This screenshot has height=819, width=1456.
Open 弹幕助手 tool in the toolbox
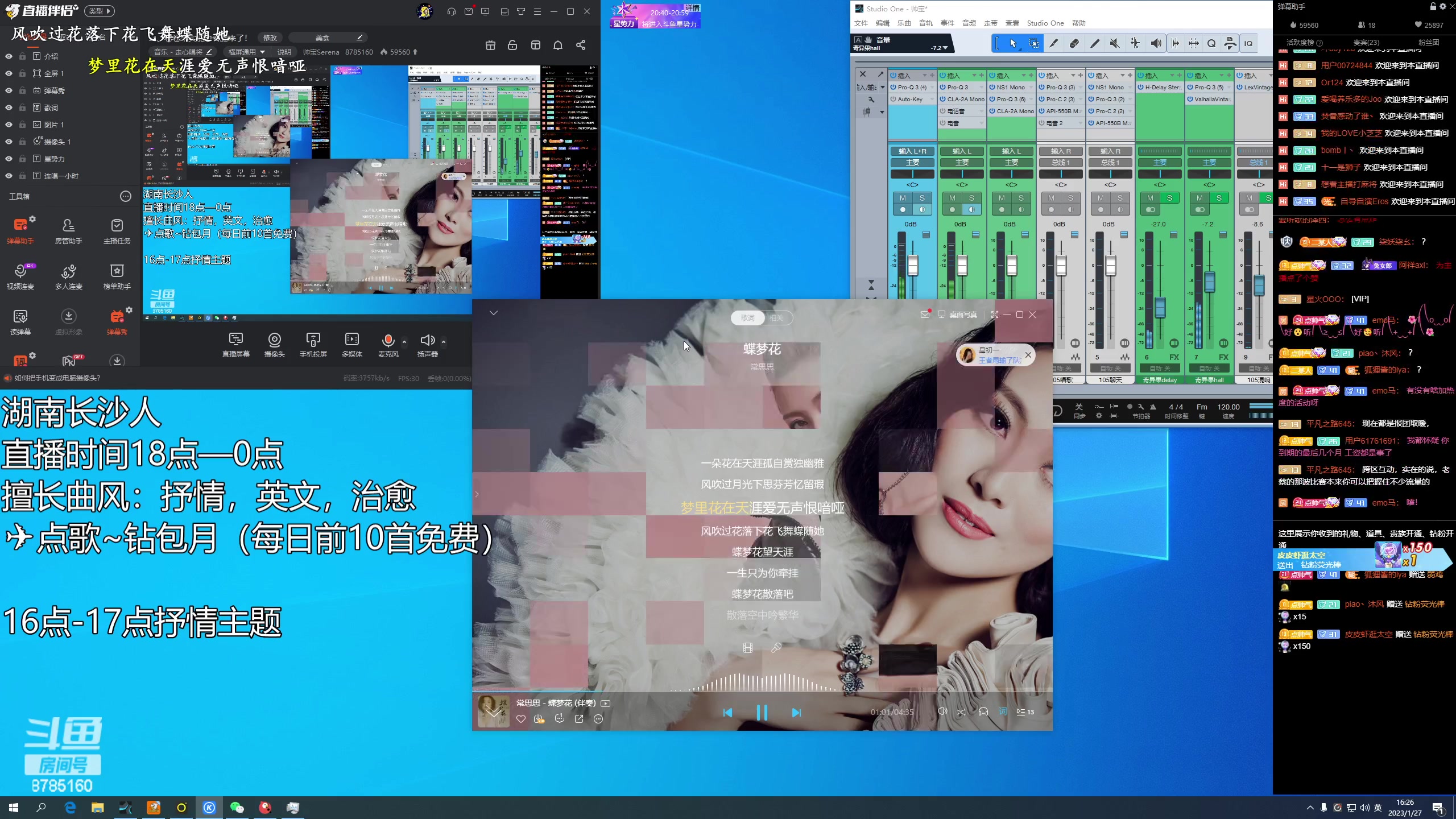(x=20, y=230)
